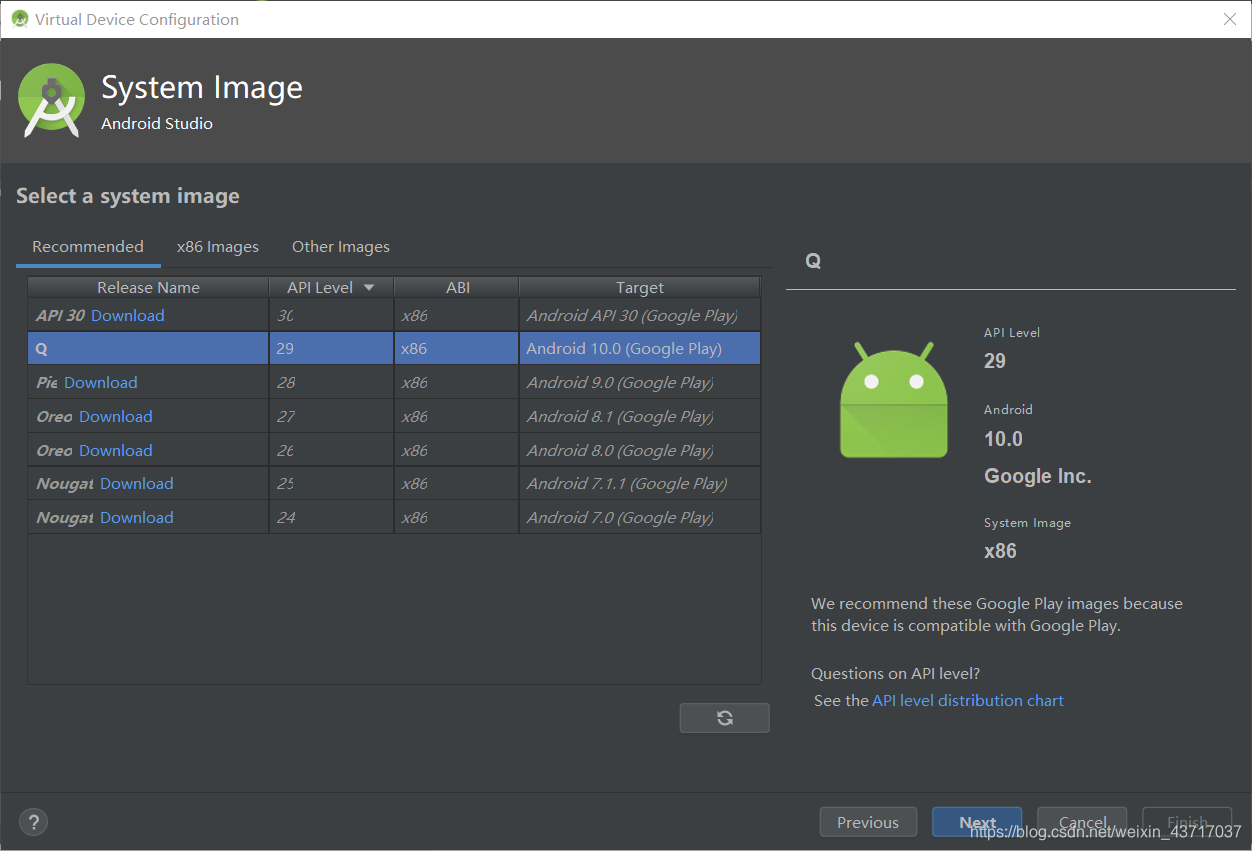Select the Android 10.0 (Google Play) target cell
Screen dimensions: 1252x851
click(640, 348)
